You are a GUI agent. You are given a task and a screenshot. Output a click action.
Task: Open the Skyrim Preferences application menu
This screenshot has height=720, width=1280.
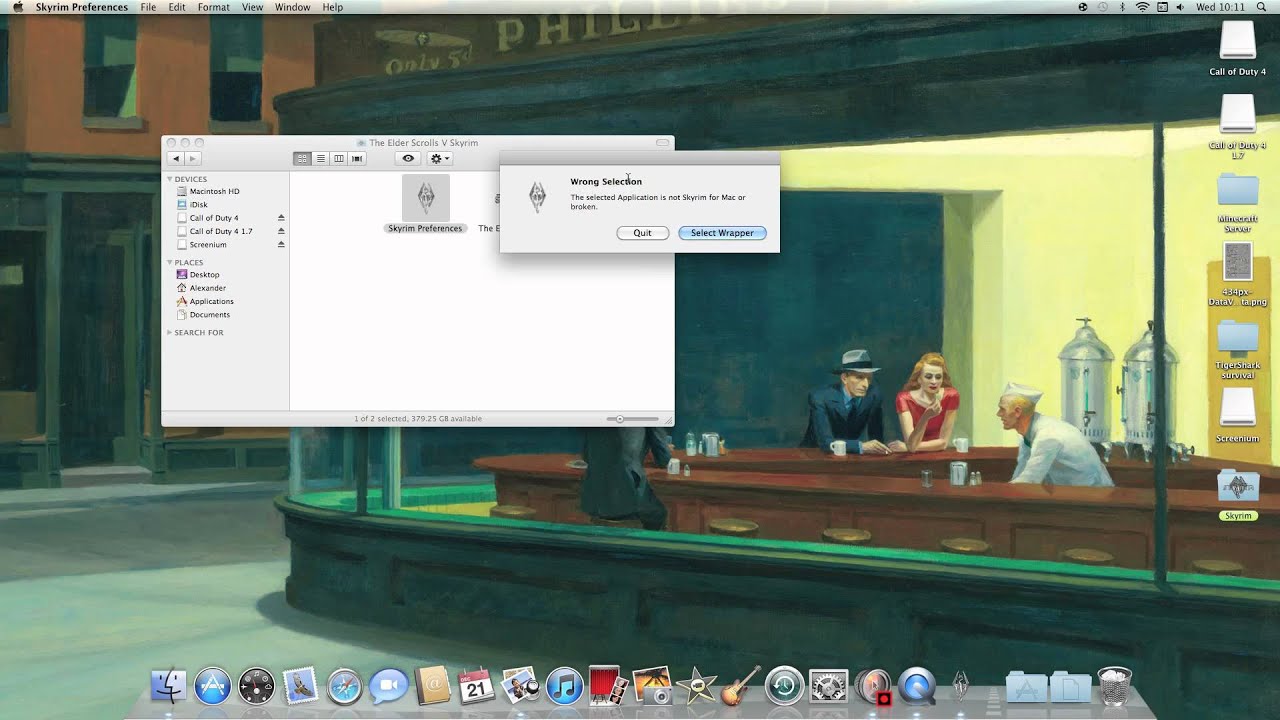point(82,7)
